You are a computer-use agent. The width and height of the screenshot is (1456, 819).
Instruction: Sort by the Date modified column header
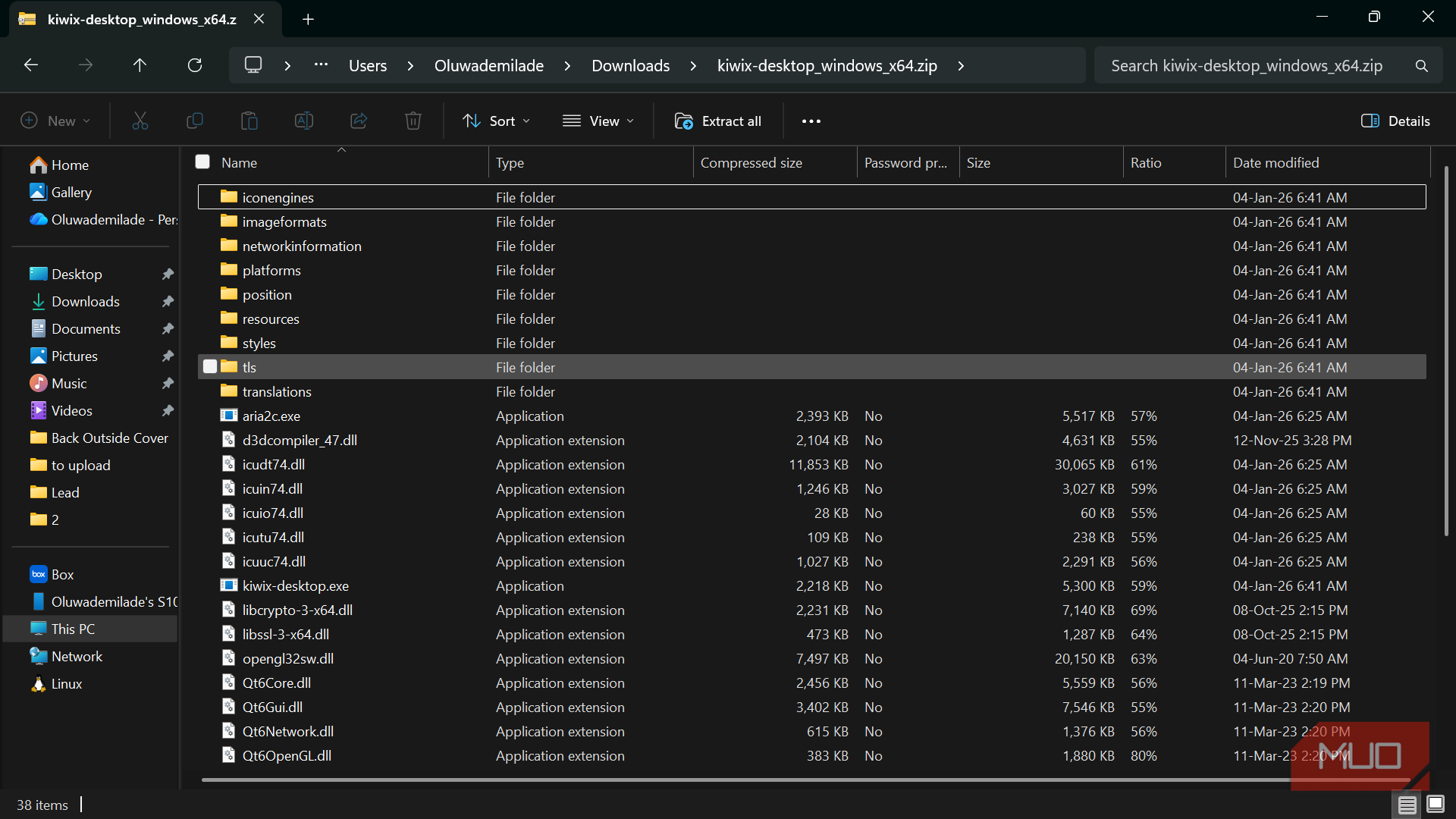click(1328, 162)
